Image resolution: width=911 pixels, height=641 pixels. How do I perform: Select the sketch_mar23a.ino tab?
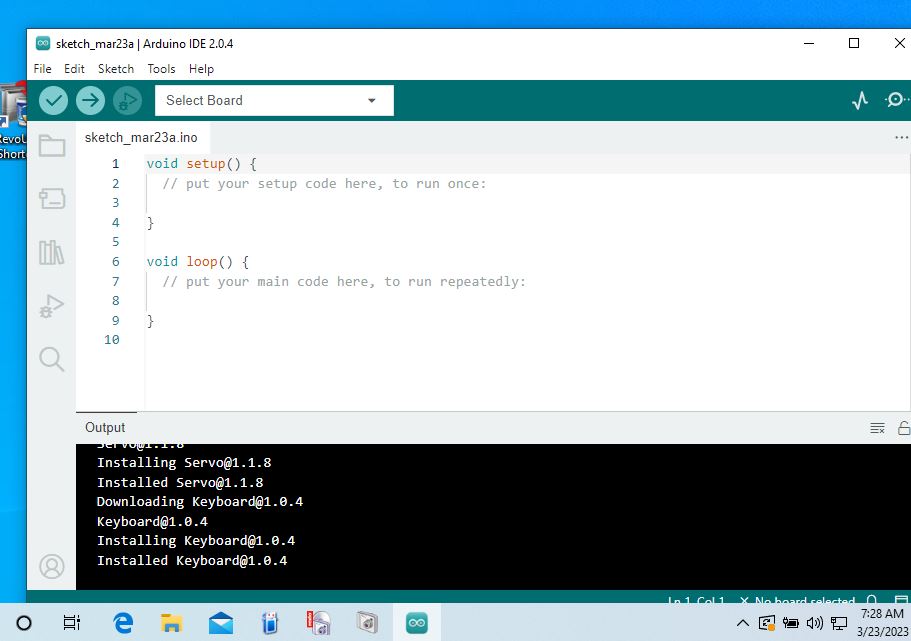141,138
